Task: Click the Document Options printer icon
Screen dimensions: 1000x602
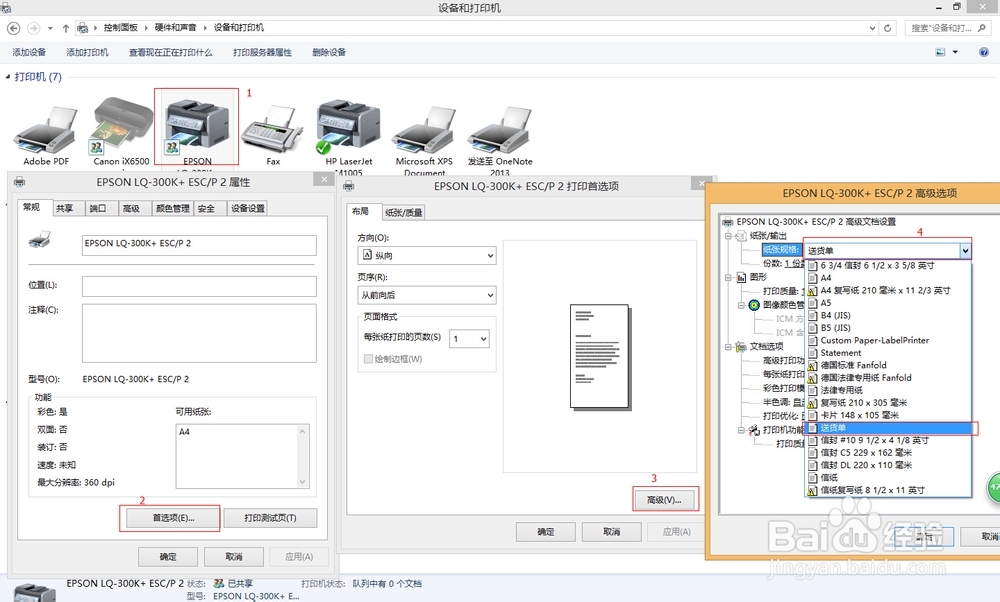Action: (x=741, y=346)
